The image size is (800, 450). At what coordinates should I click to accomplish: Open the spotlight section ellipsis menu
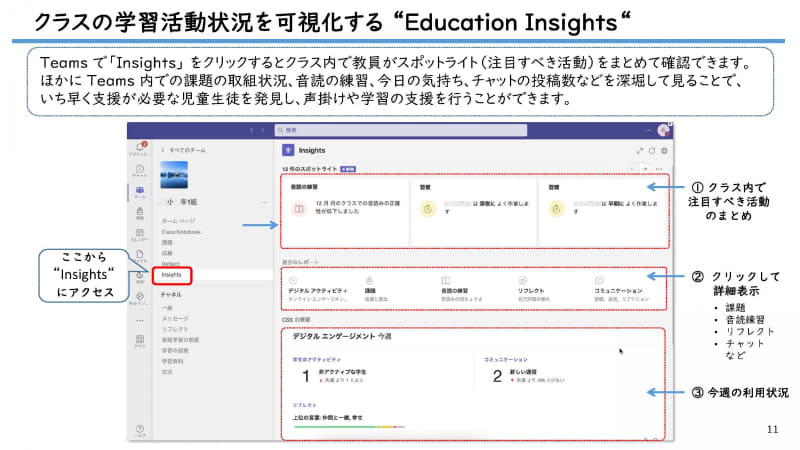coord(659,168)
